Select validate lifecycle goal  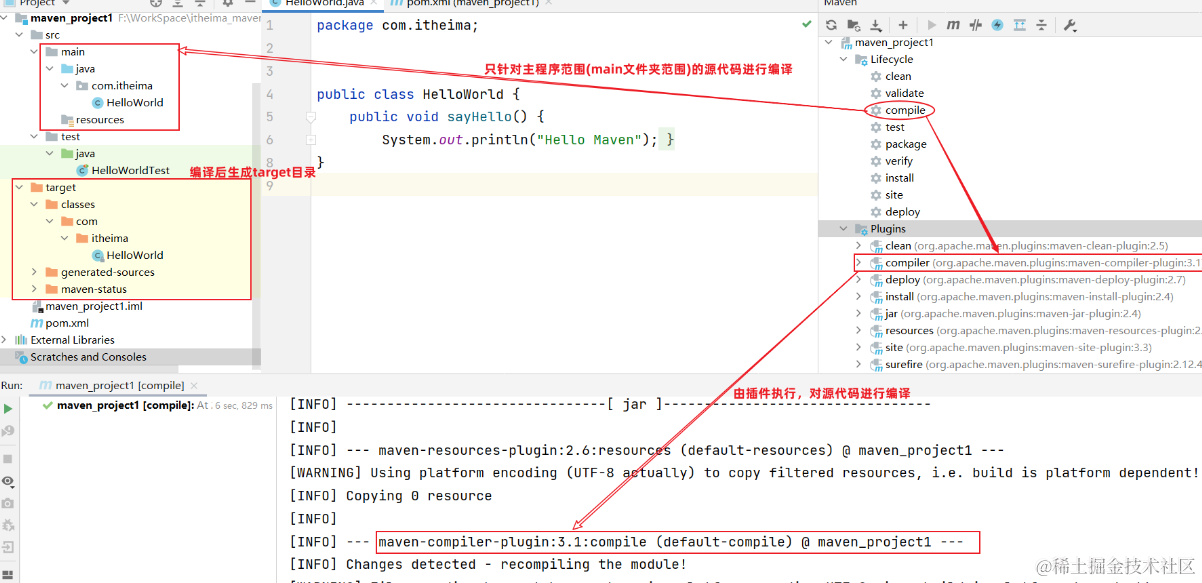897,94
